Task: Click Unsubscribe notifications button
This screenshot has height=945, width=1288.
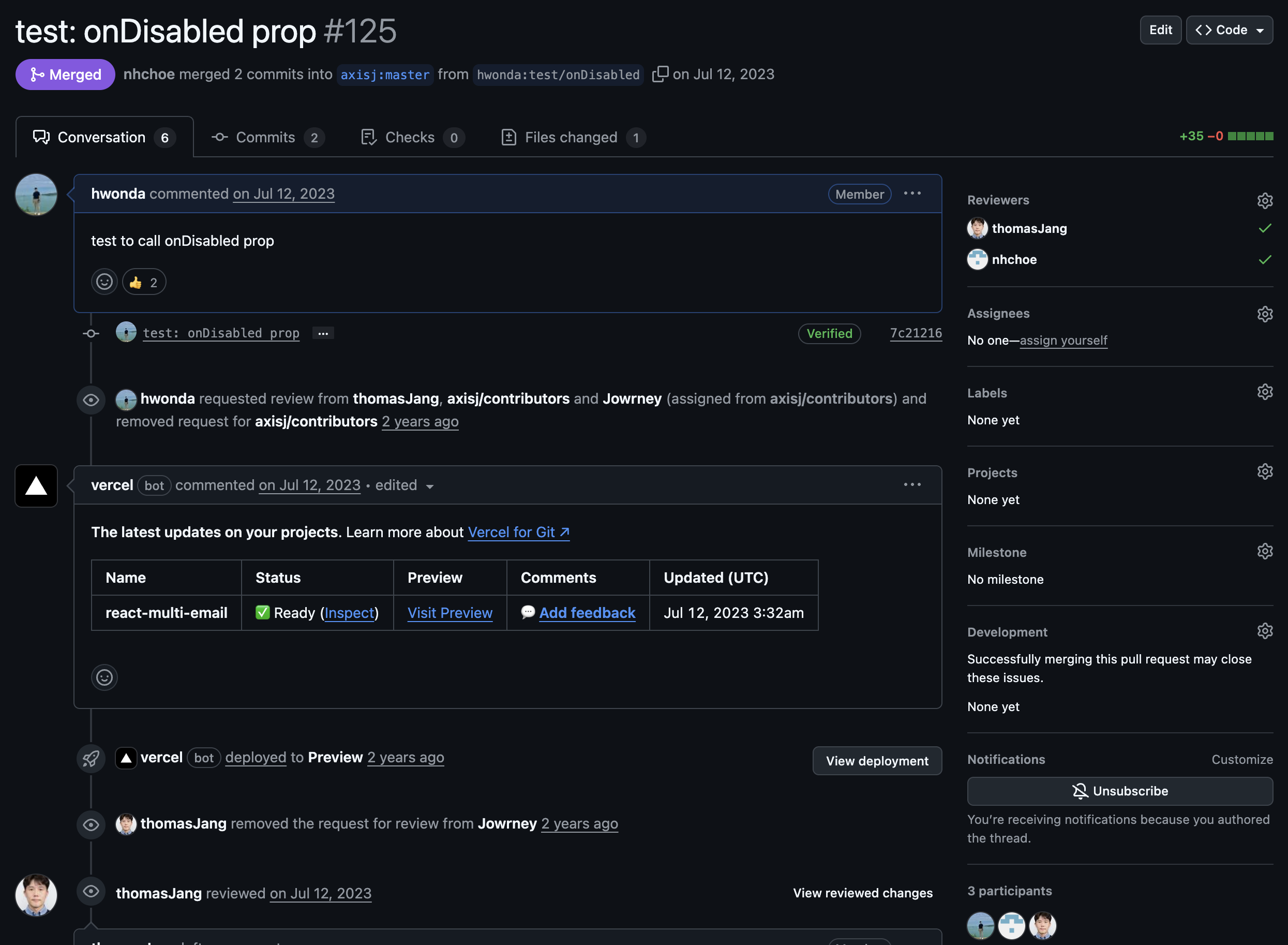Action: 1119,791
